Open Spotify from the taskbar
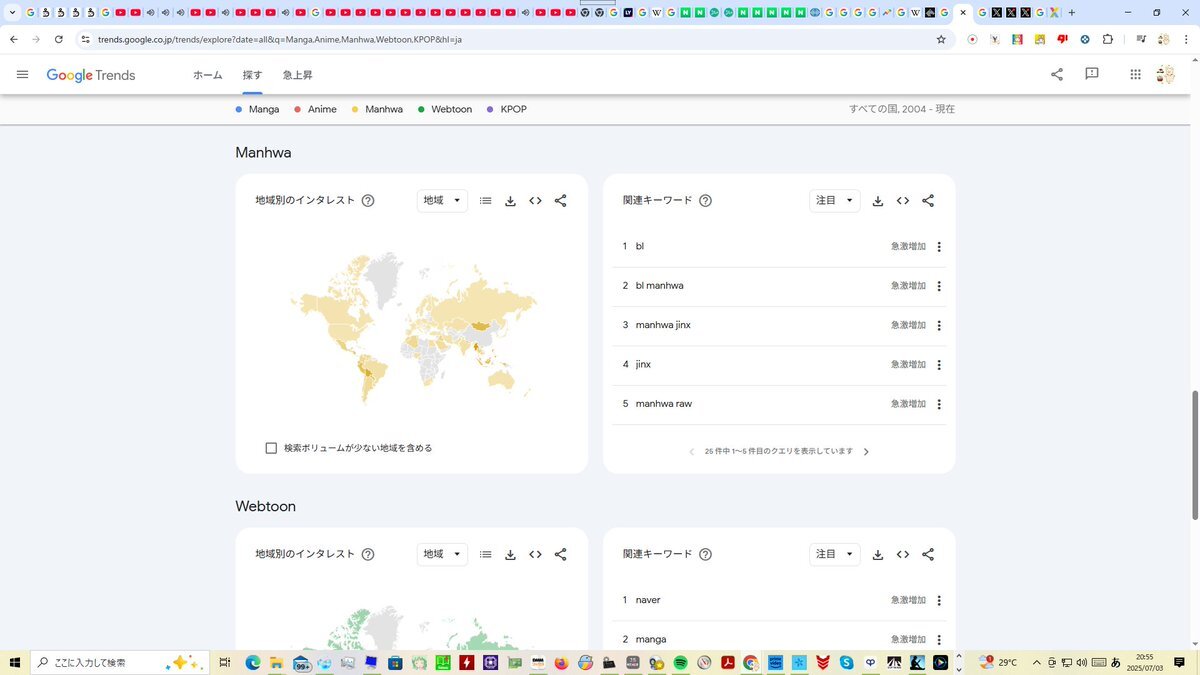1200x675 pixels. point(680,662)
